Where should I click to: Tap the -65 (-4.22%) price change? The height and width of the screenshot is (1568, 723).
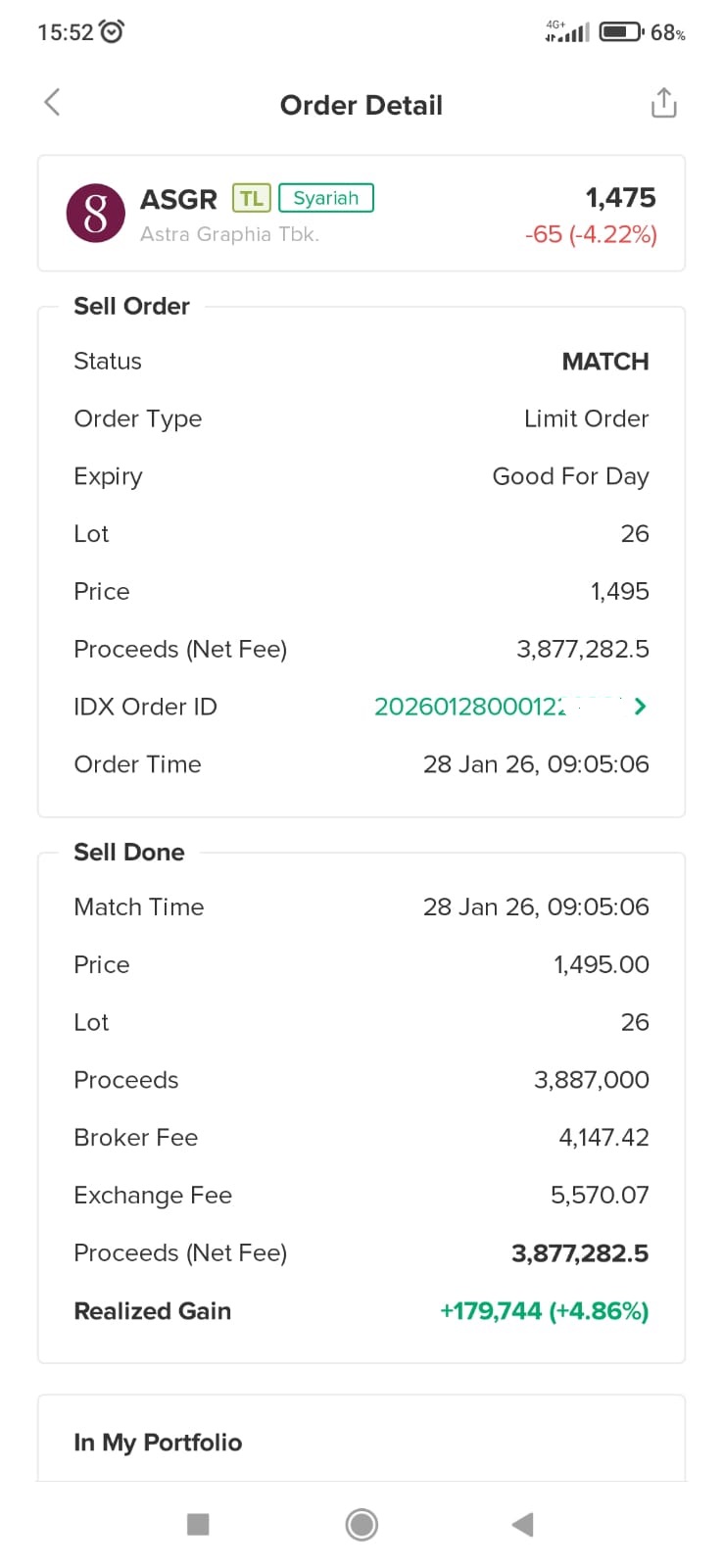590,235
